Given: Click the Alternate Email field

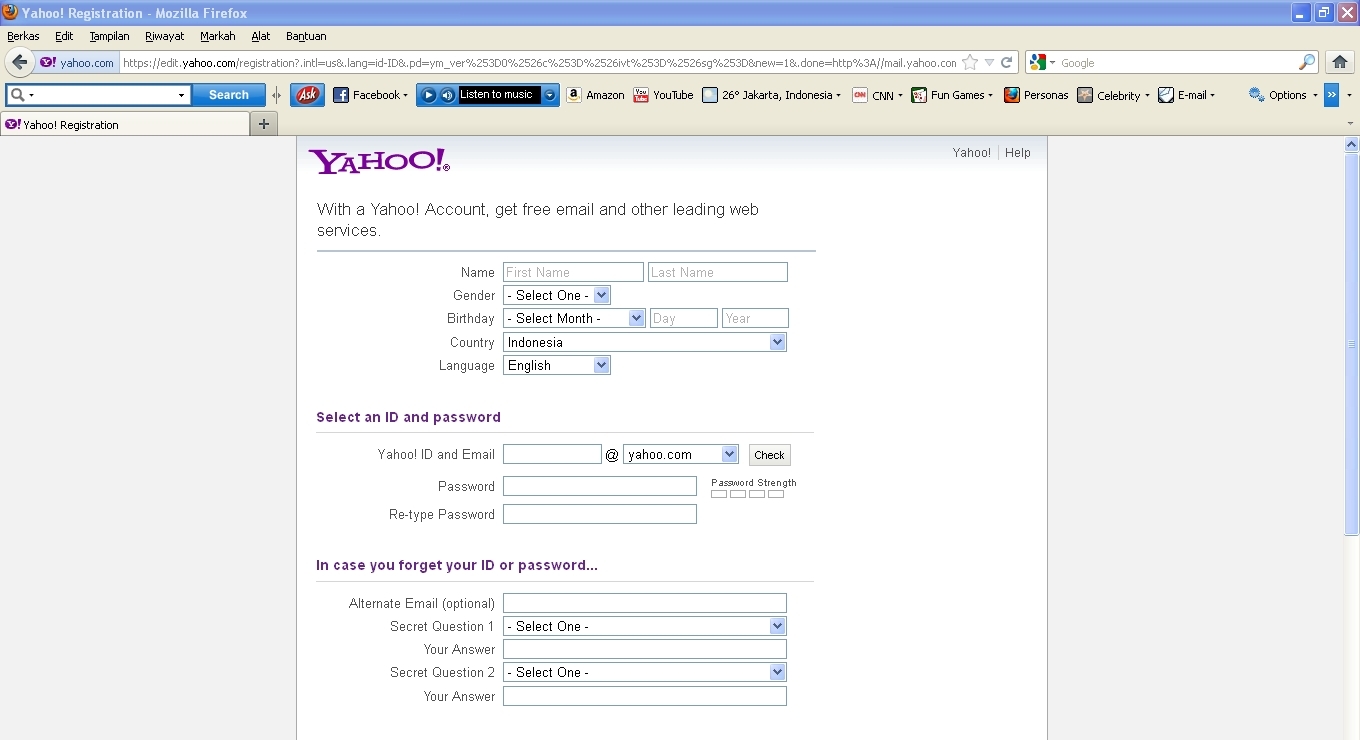Looking at the screenshot, I should (645, 603).
